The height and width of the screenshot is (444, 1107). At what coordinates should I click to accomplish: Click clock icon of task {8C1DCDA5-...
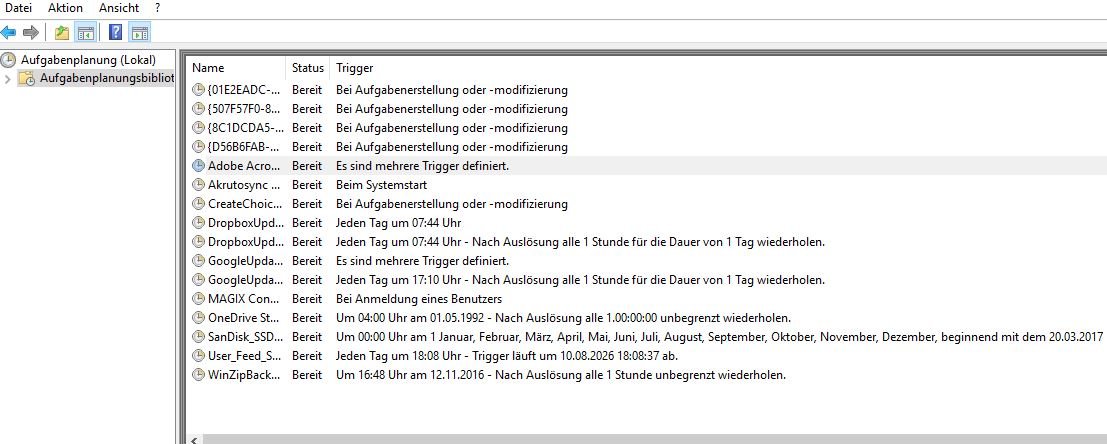pos(198,128)
